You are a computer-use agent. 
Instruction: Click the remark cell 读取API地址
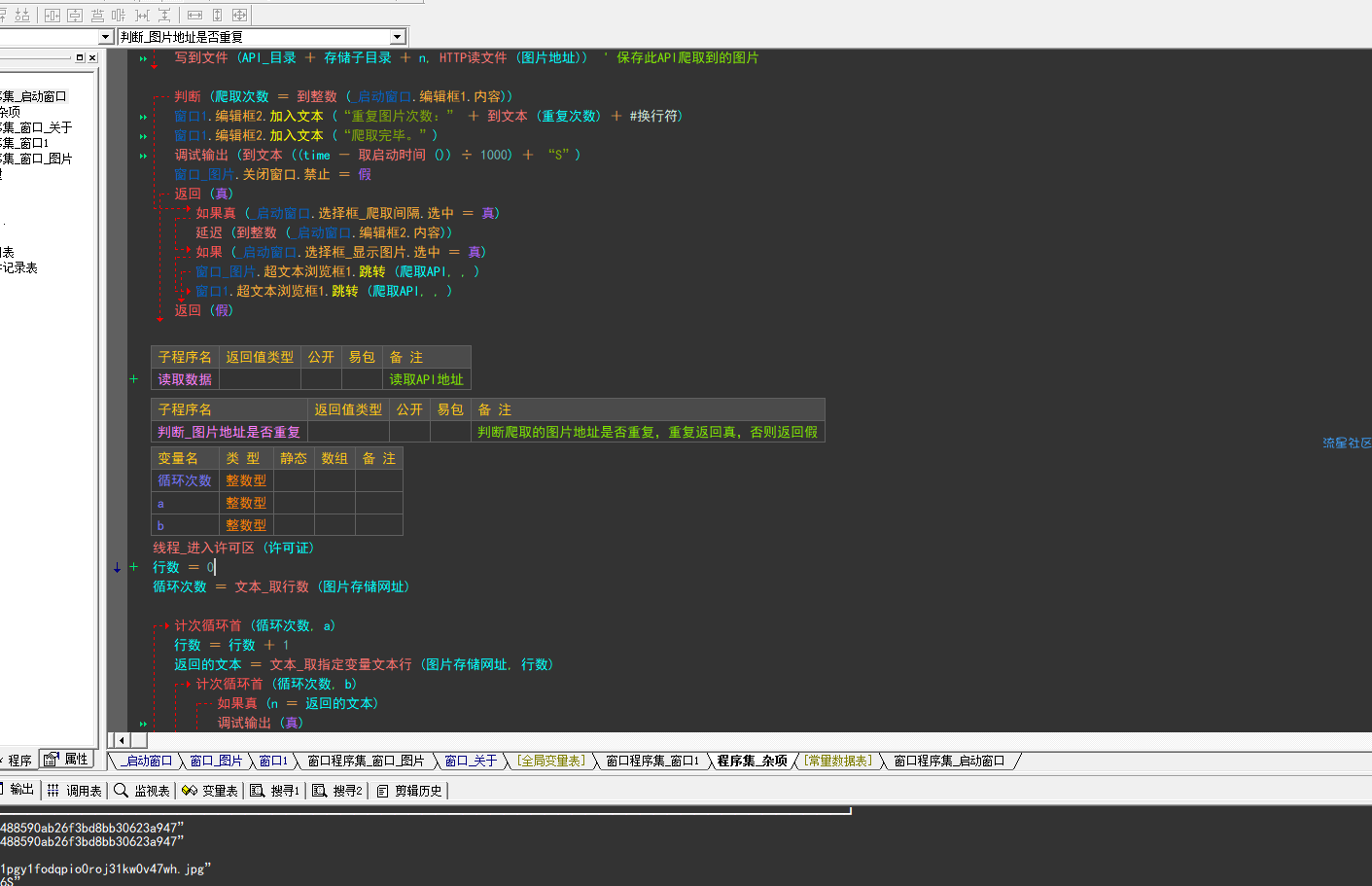426,379
